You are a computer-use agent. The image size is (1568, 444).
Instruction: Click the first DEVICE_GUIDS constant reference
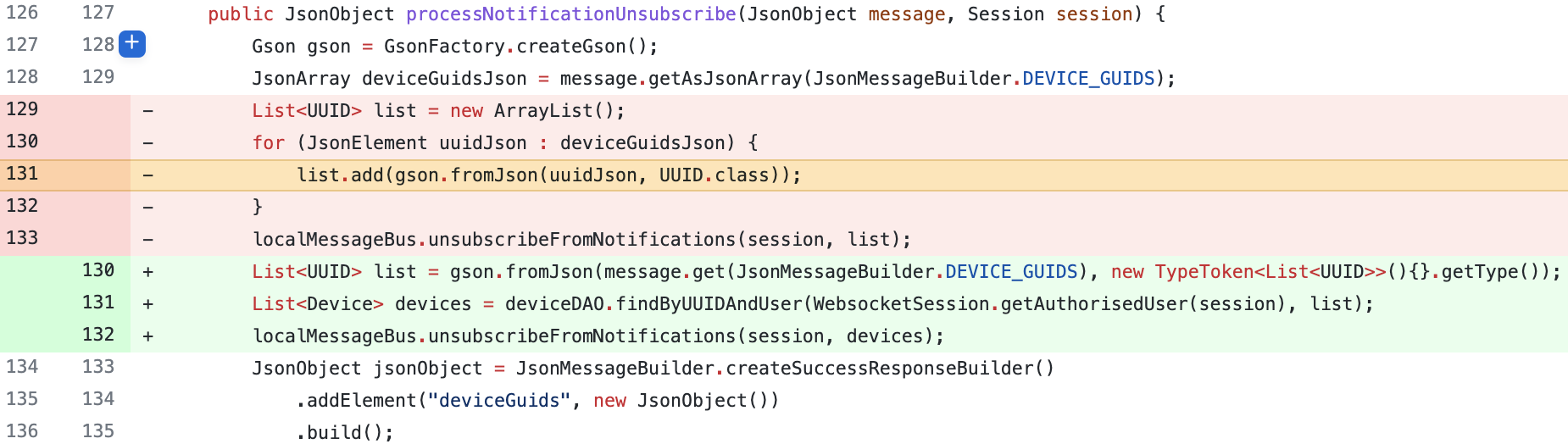pyautogui.click(x=1088, y=79)
